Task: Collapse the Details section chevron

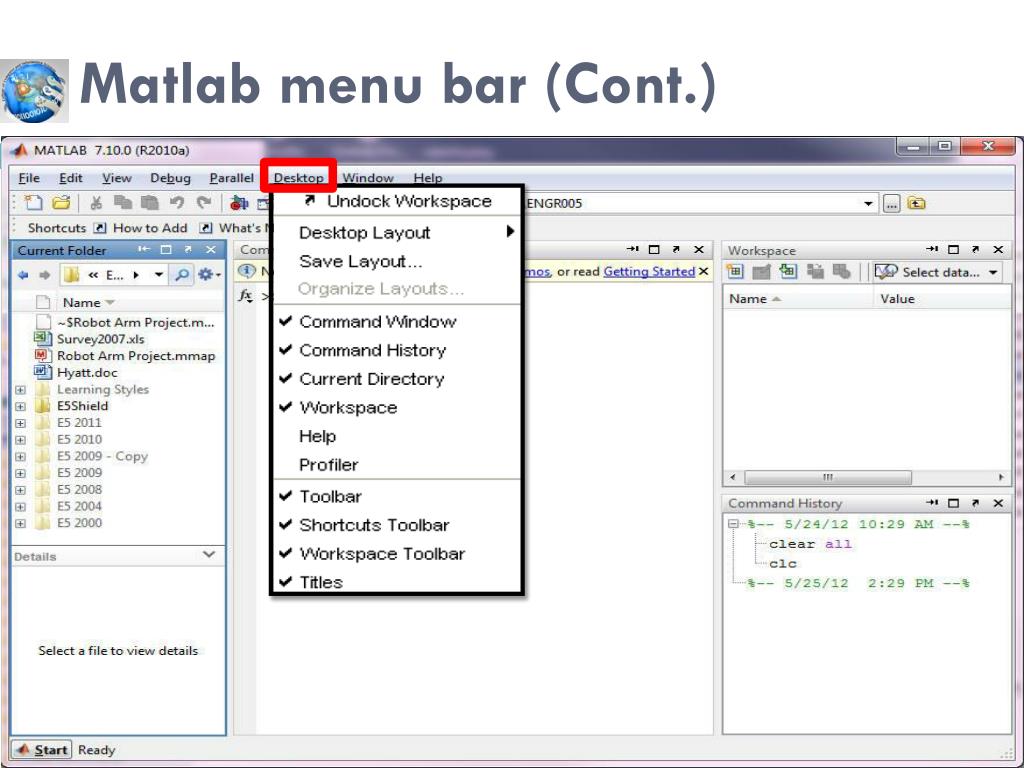Action: tap(209, 554)
